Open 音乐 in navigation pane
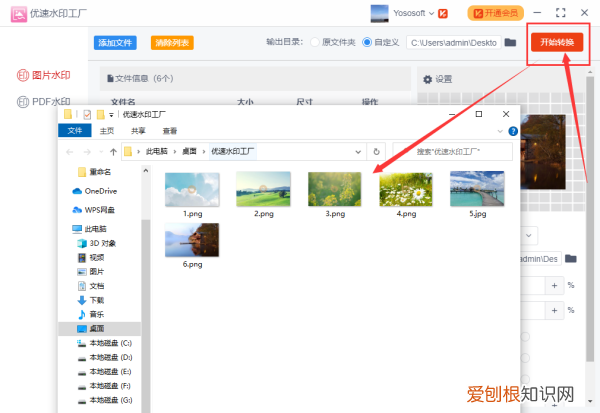This screenshot has height=413, width=600. 91,314
